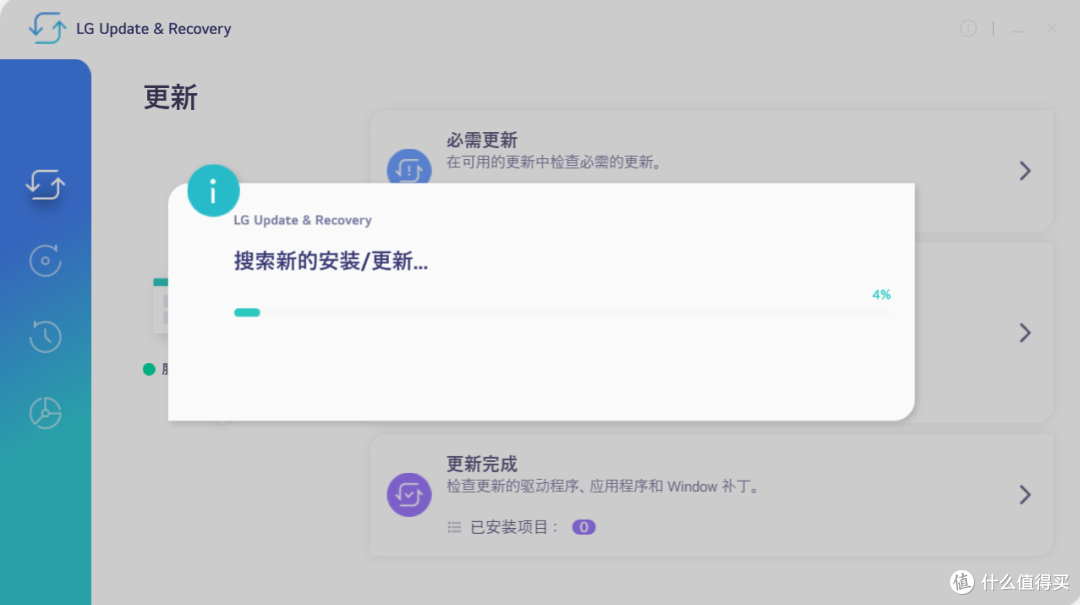
Task: Click the 检查更新的驱动程序 description text
Action: (x=603, y=486)
